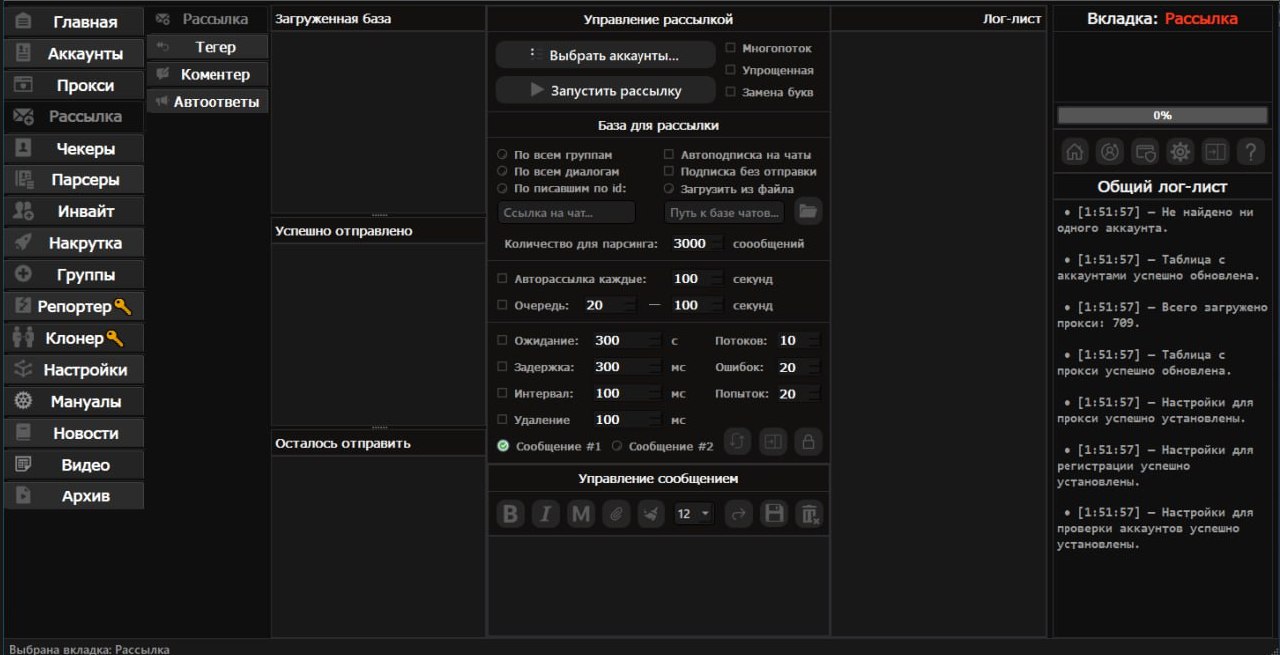Open Группы section with plus icon
Image resolution: width=1280 pixels, height=655 pixels.
[x=74, y=275]
